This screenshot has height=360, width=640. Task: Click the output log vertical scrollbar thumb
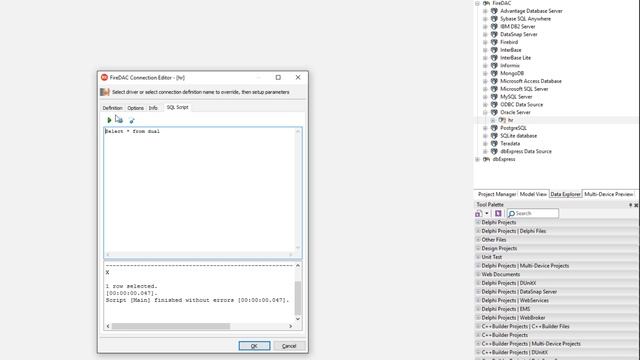pyautogui.click(x=298, y=298)
